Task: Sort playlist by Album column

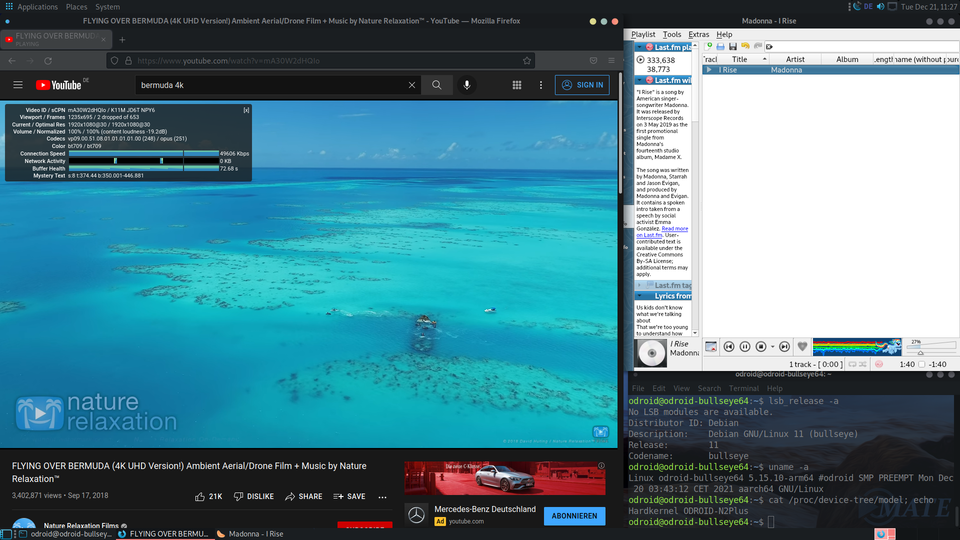Action: tap(847, 59)
